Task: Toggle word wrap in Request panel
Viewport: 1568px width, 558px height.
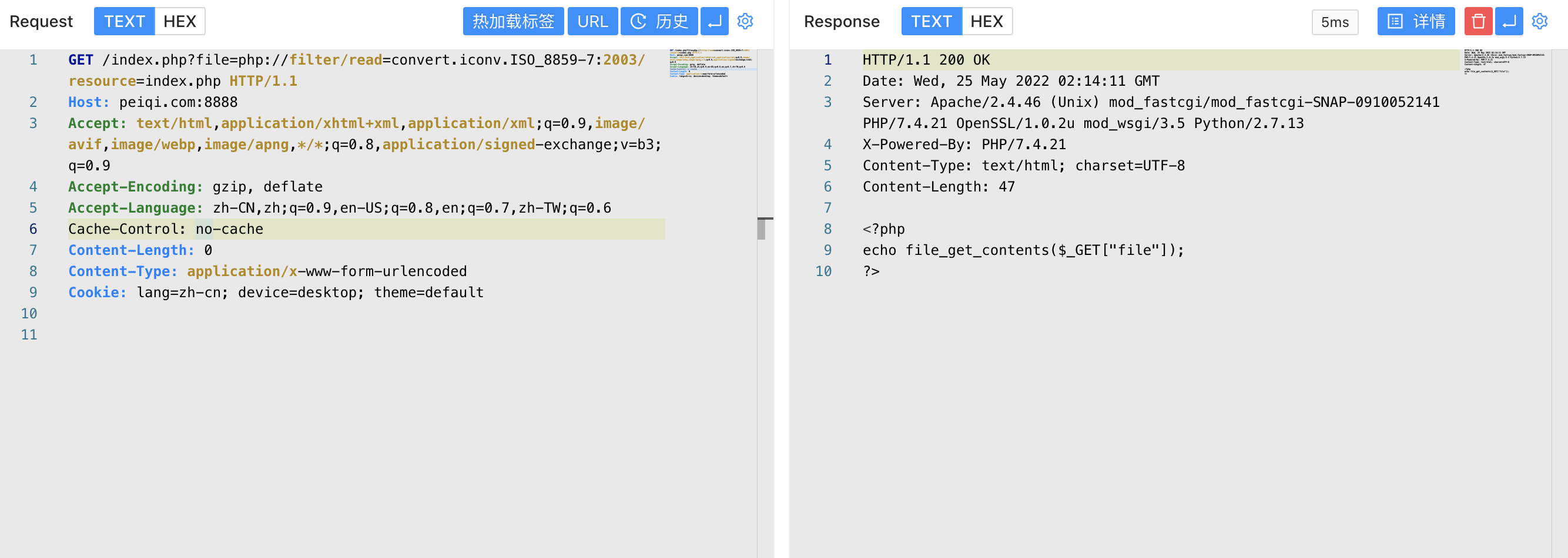Action: (715, 21)
